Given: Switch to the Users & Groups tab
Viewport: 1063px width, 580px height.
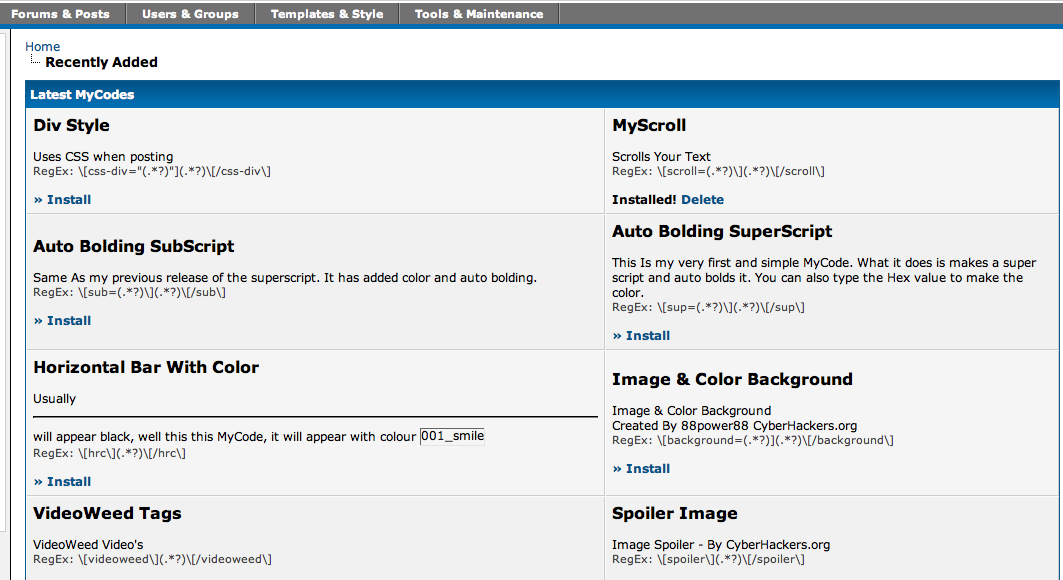Looking at the screenshot, I should click(190, 14).
